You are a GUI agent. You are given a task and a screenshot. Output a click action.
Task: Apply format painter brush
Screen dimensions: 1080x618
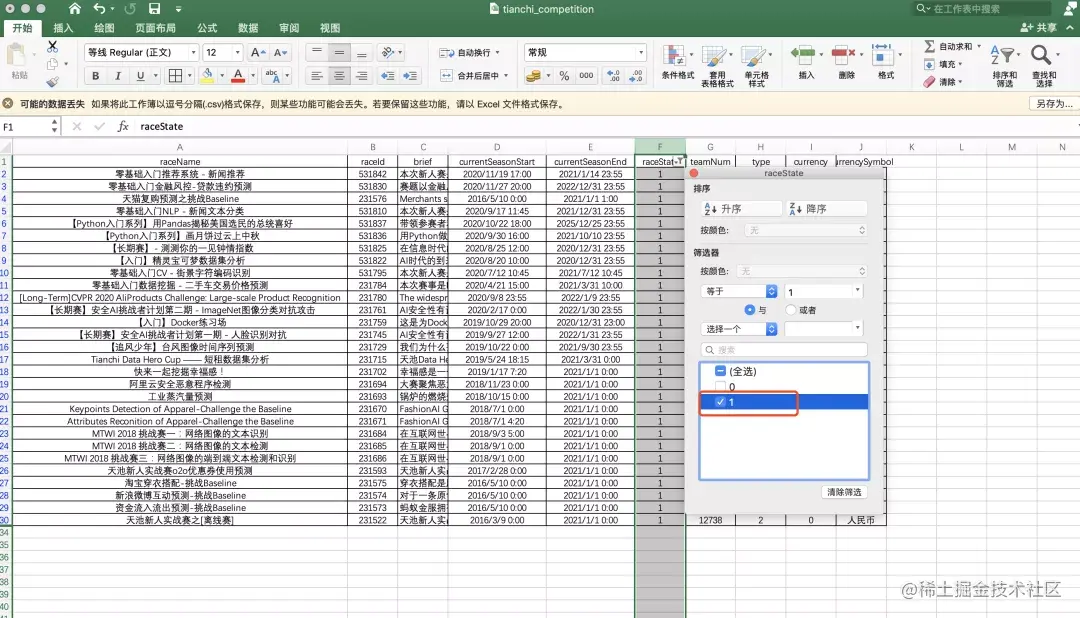(x=52, y=81)
